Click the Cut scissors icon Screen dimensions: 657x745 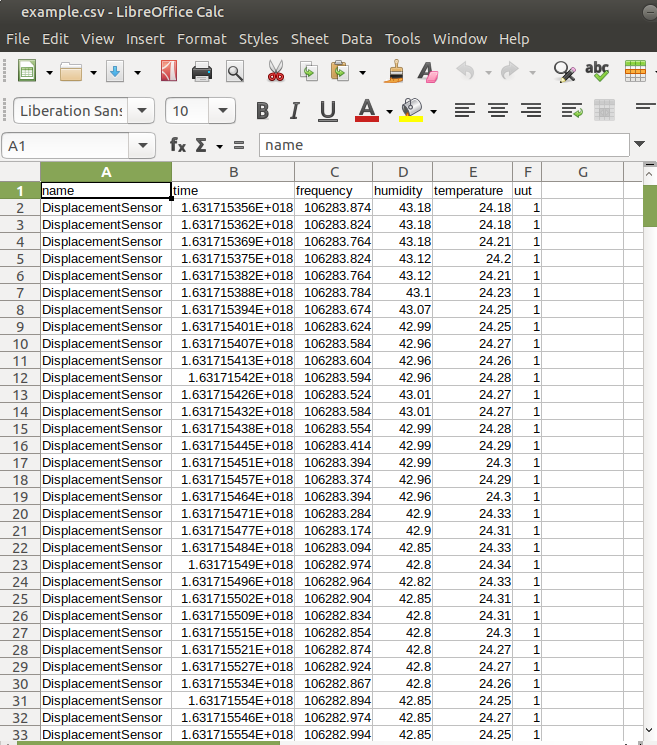(x=276, y=72)
